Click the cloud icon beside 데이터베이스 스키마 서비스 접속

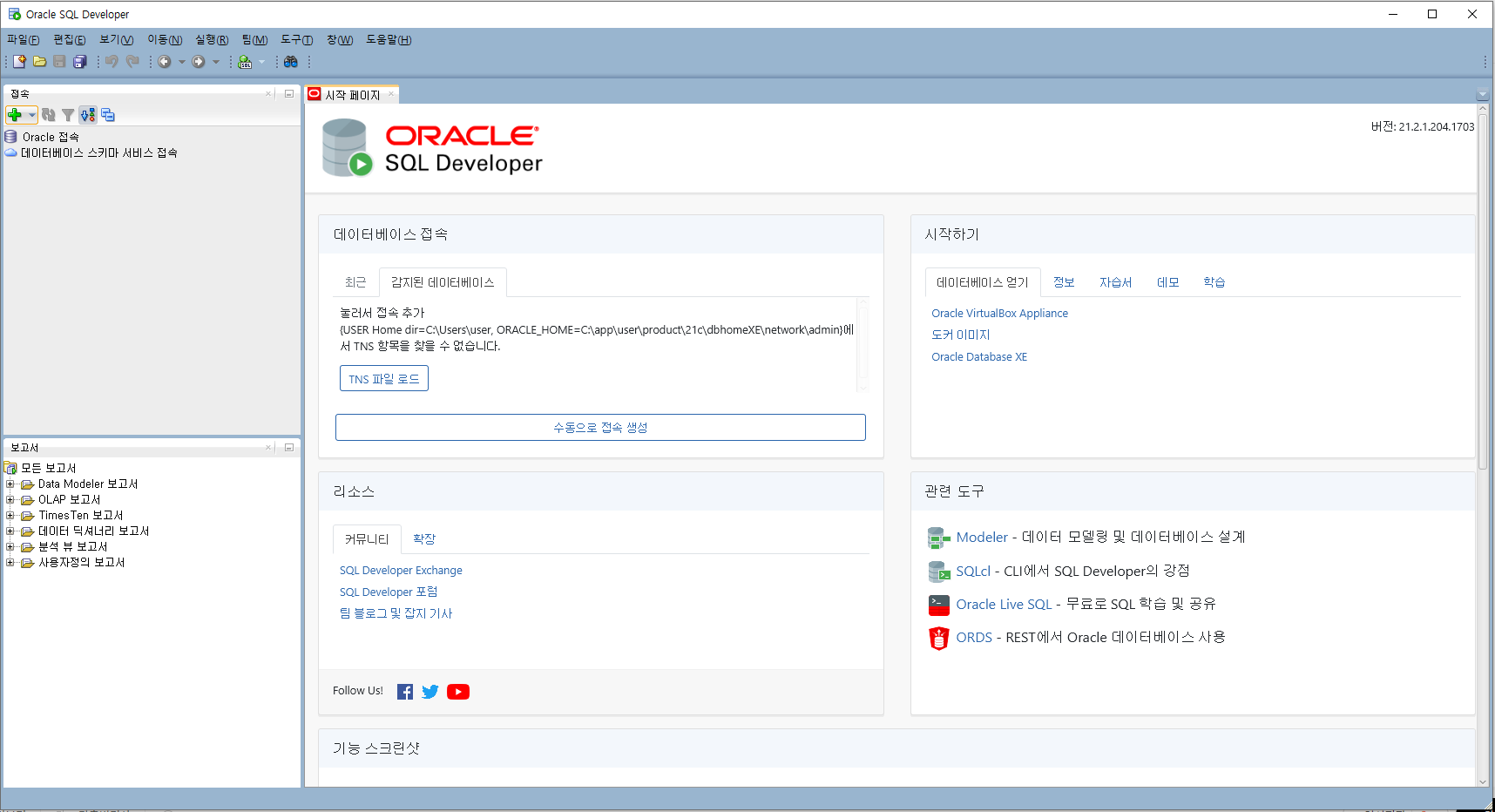coord(10,152)
